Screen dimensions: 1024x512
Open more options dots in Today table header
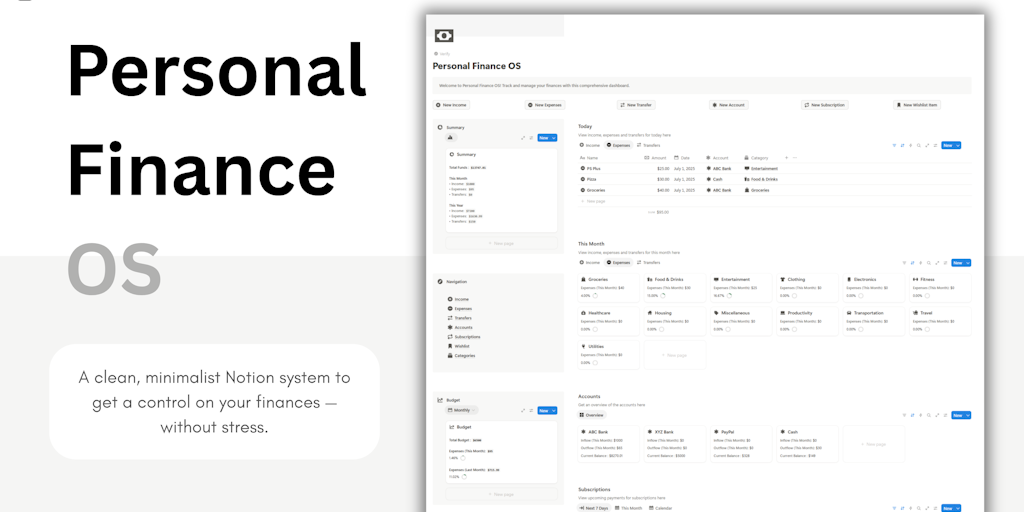[795, 157]
